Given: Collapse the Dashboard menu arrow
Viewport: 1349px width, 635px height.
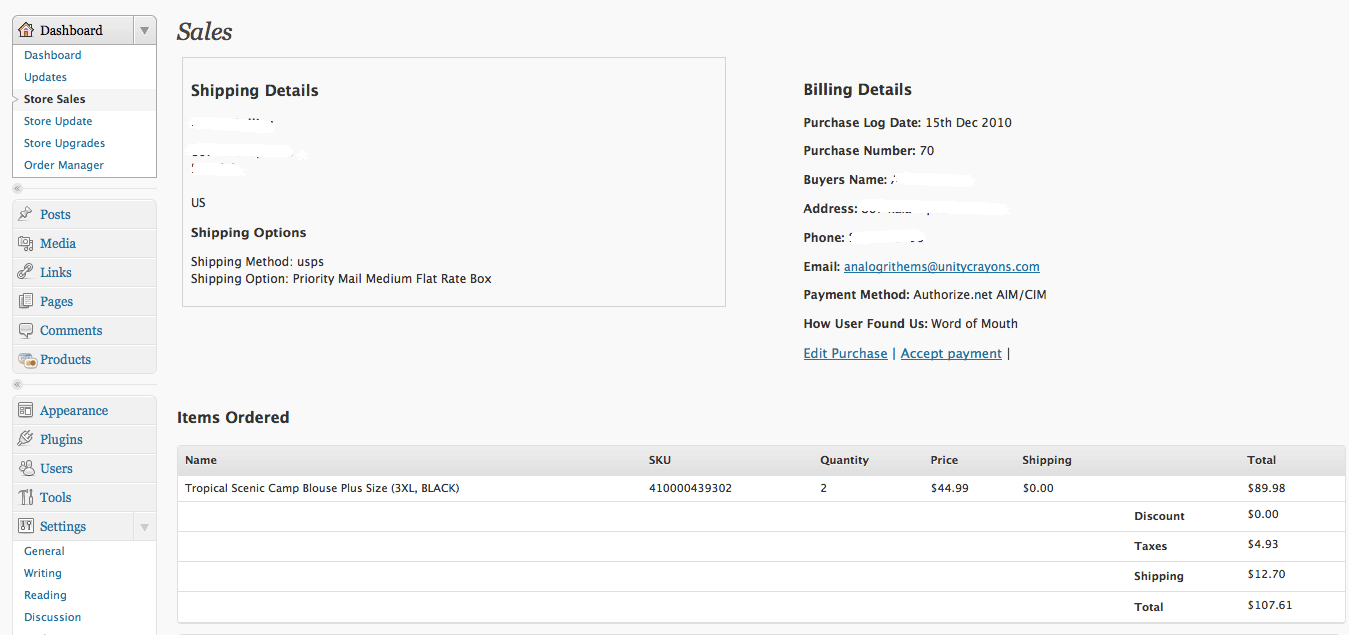Looking at the screenshot, I should coord(144,30).
